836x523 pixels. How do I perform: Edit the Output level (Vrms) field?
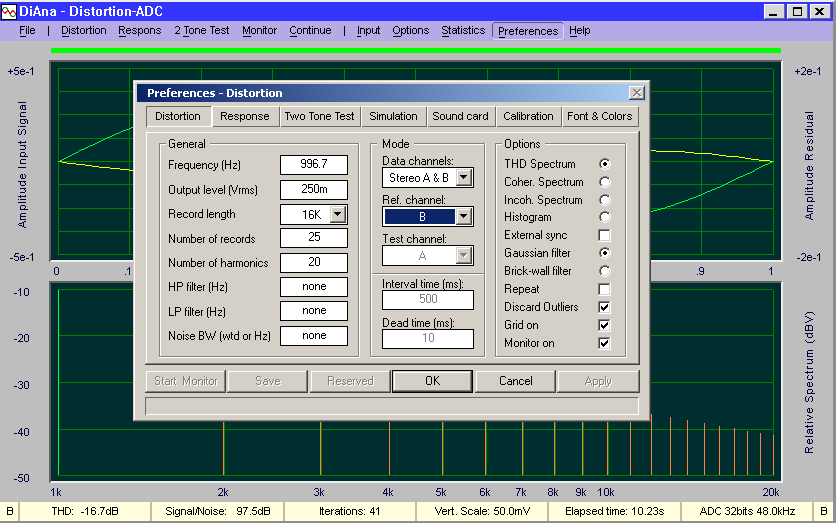coord(314,189)
